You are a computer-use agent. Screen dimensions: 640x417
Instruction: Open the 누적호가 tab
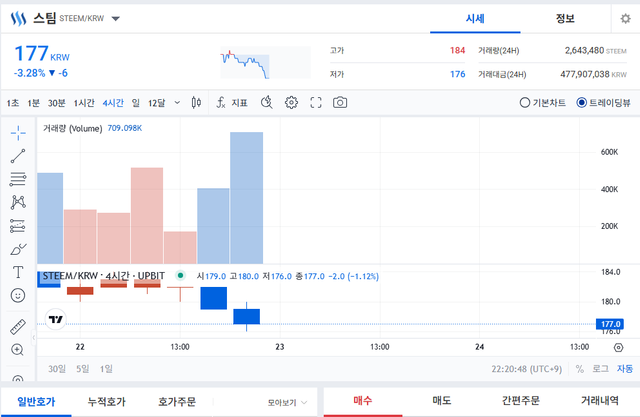point(107,401)
